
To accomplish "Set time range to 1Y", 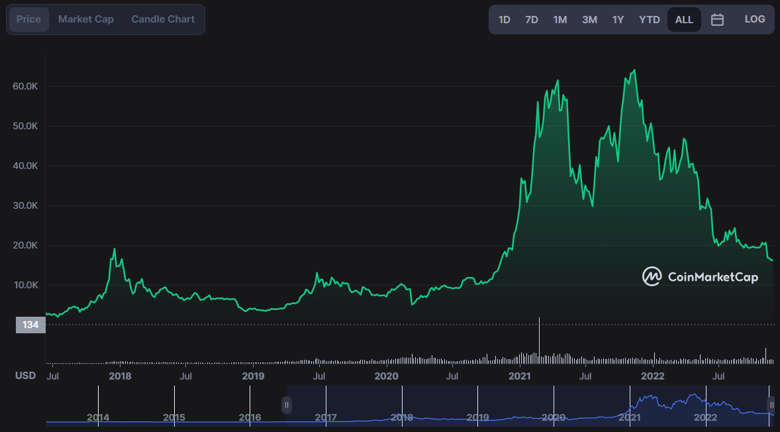I will pos(618,19).
